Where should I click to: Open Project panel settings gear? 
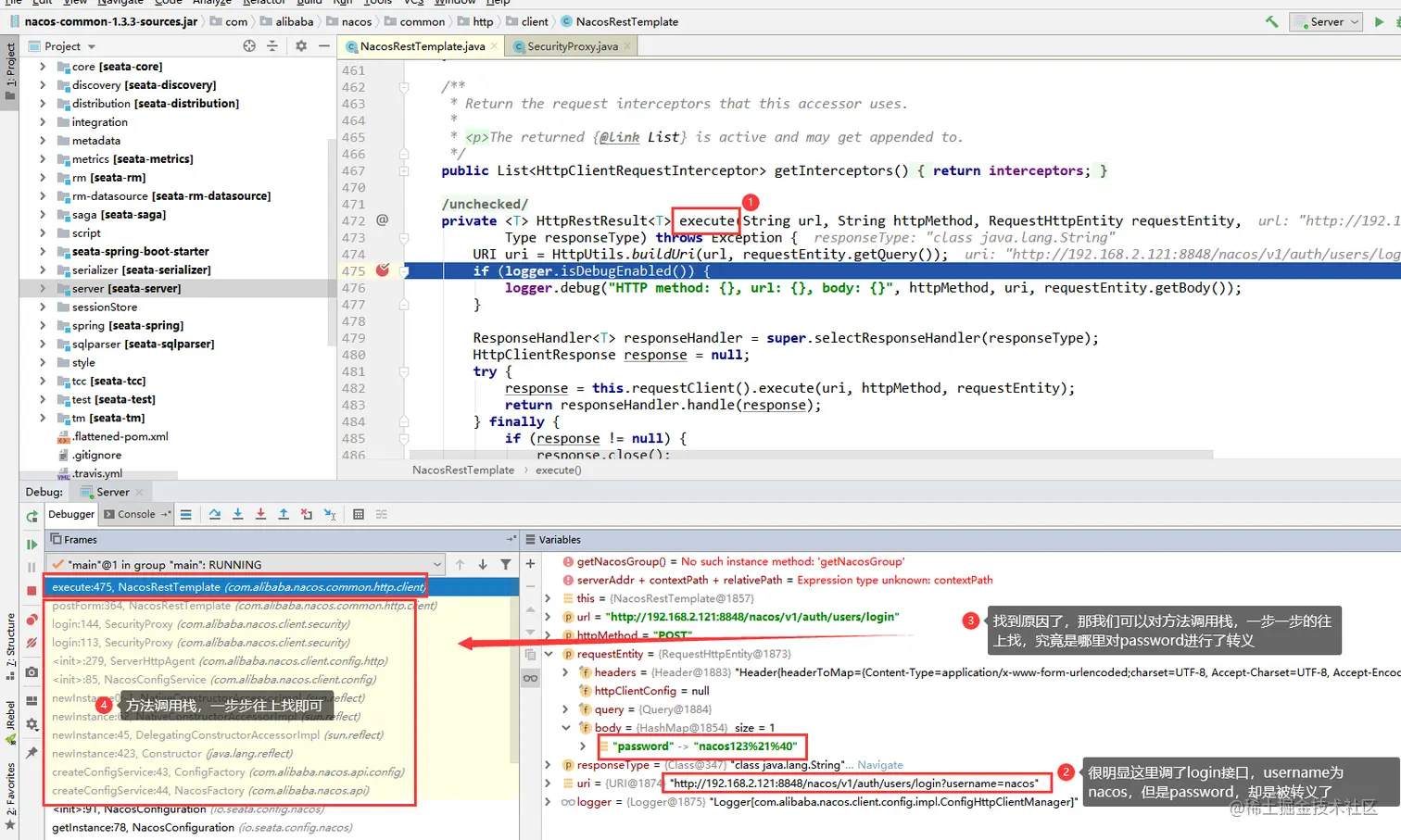click(301, 45)
